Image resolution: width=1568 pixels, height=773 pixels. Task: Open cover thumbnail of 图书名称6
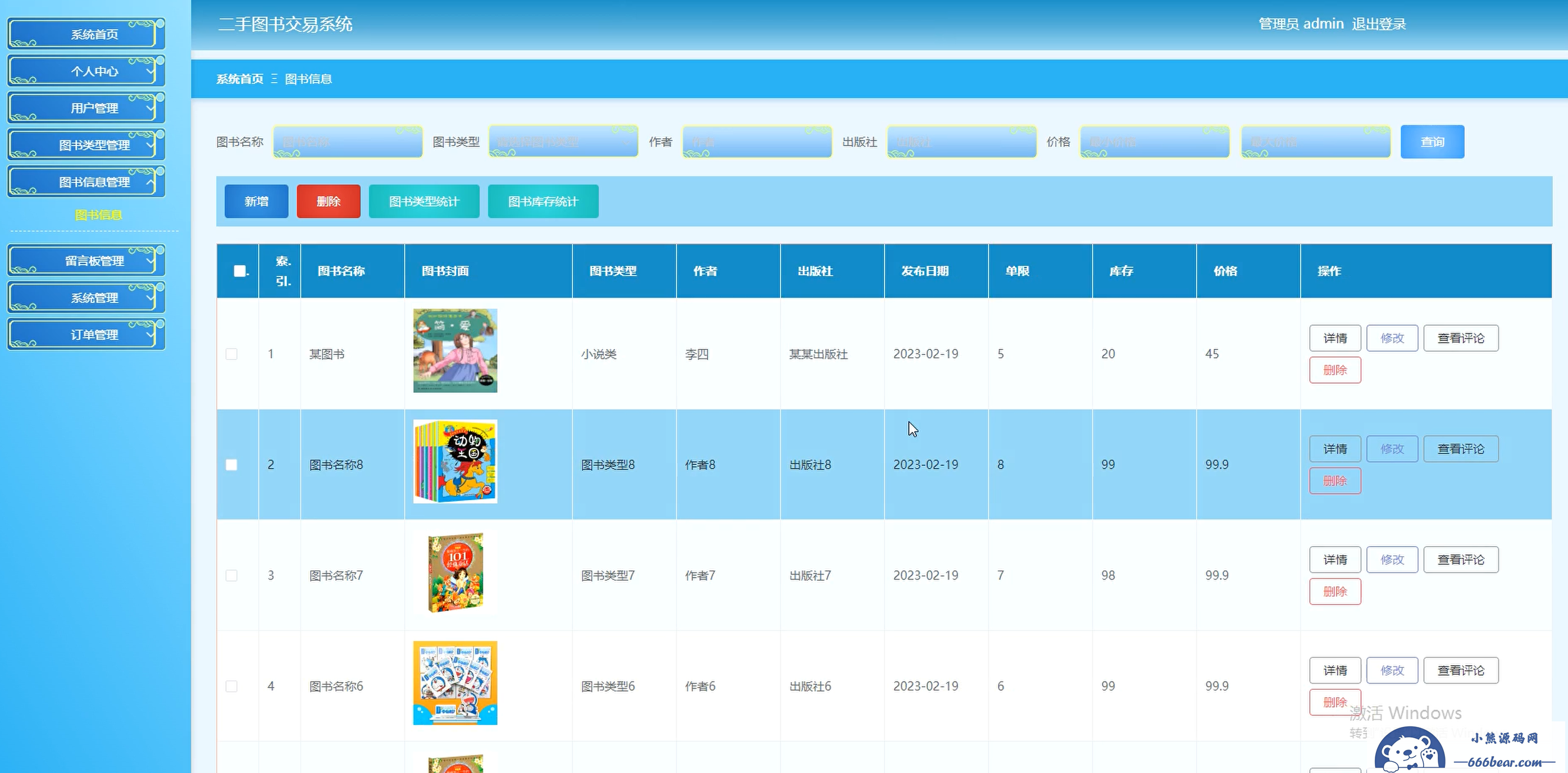pyautogui.click(x=455, y=683)
